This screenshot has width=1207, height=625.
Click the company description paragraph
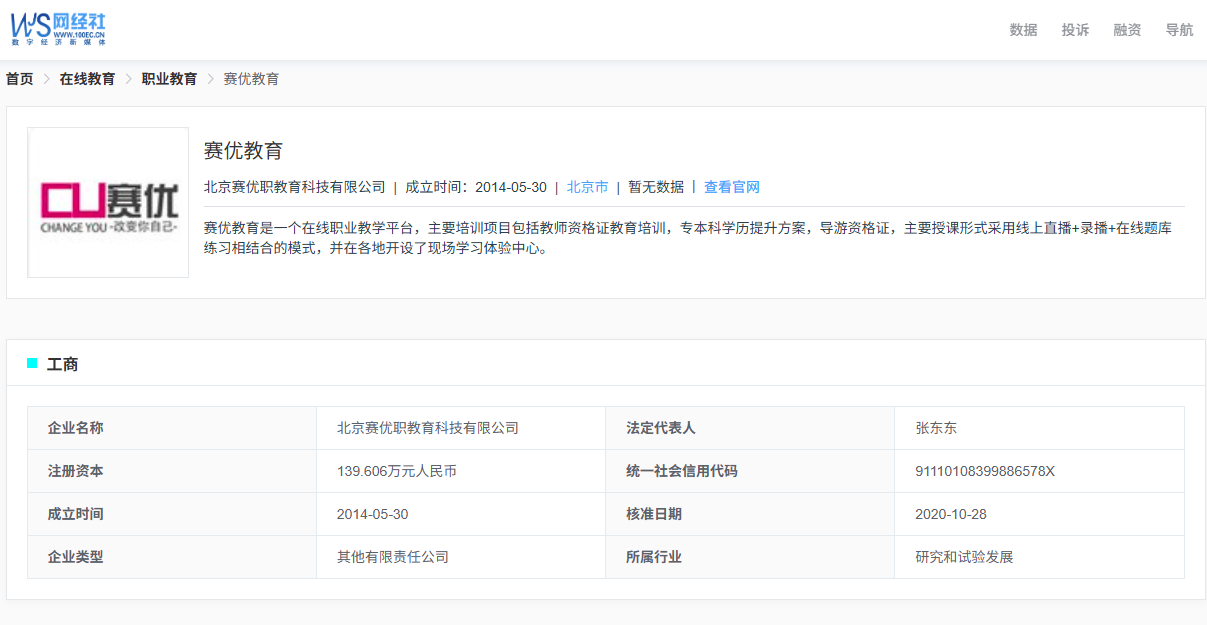pyautogui.click(x=687, y=238)
